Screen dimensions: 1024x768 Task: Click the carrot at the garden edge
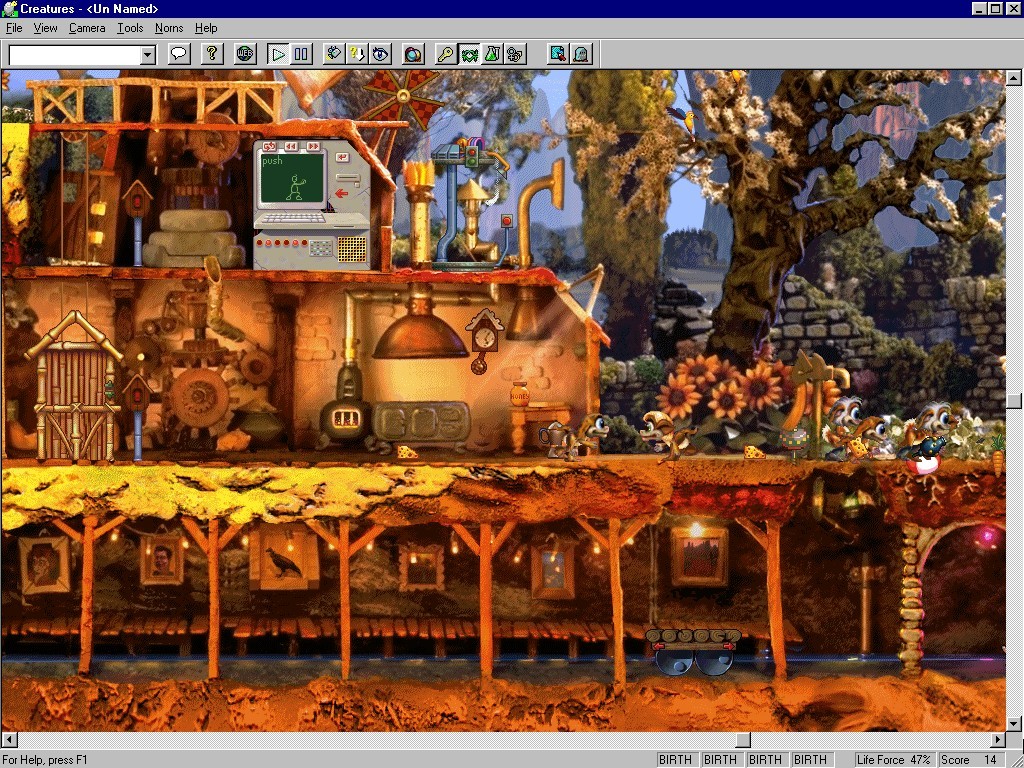point(998,455)
